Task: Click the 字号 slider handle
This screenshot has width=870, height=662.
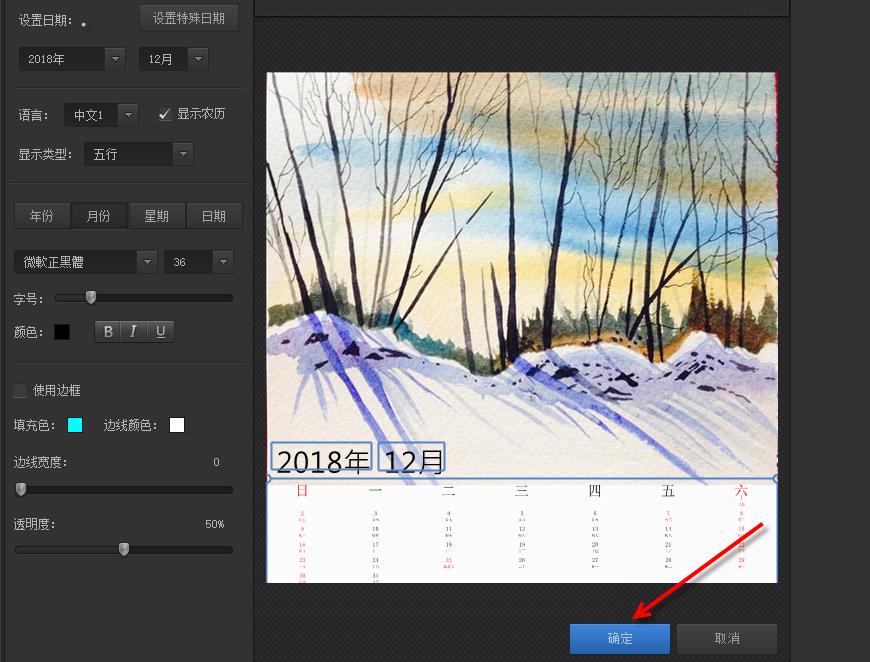Action: click(91, 297)
